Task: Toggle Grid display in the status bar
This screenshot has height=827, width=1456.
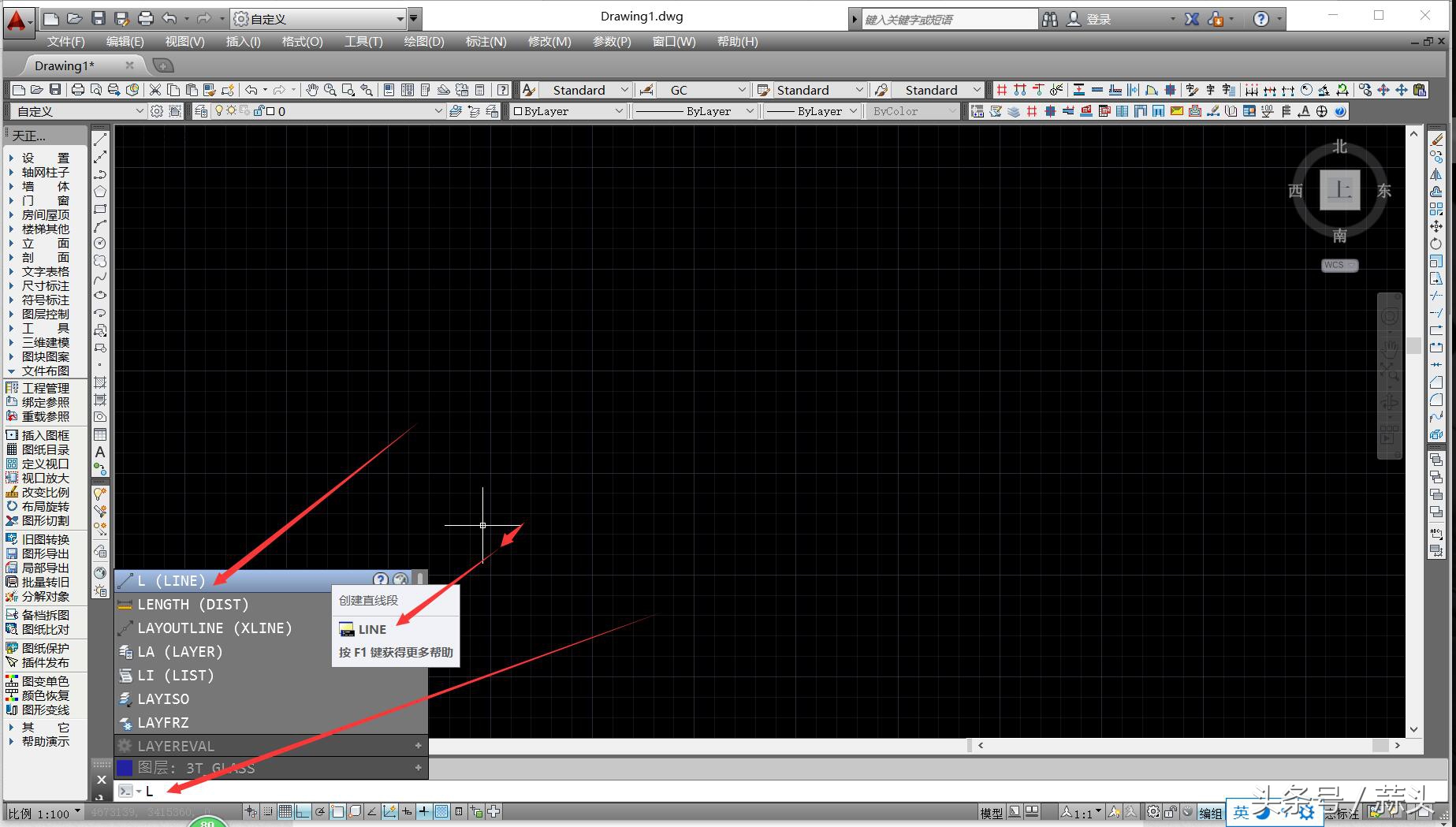Action: (285, 811)
